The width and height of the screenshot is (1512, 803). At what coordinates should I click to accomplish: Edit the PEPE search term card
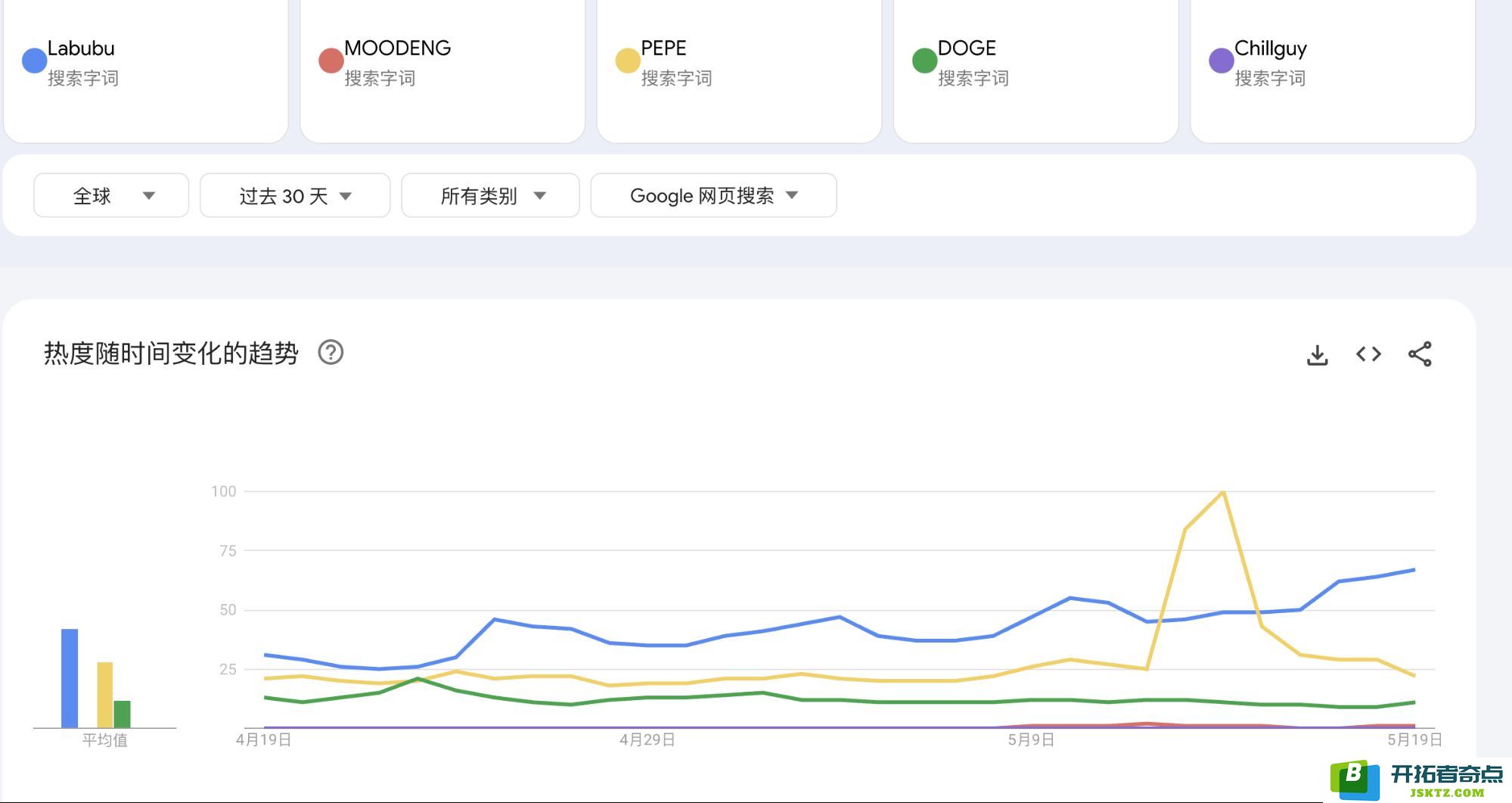739,71
